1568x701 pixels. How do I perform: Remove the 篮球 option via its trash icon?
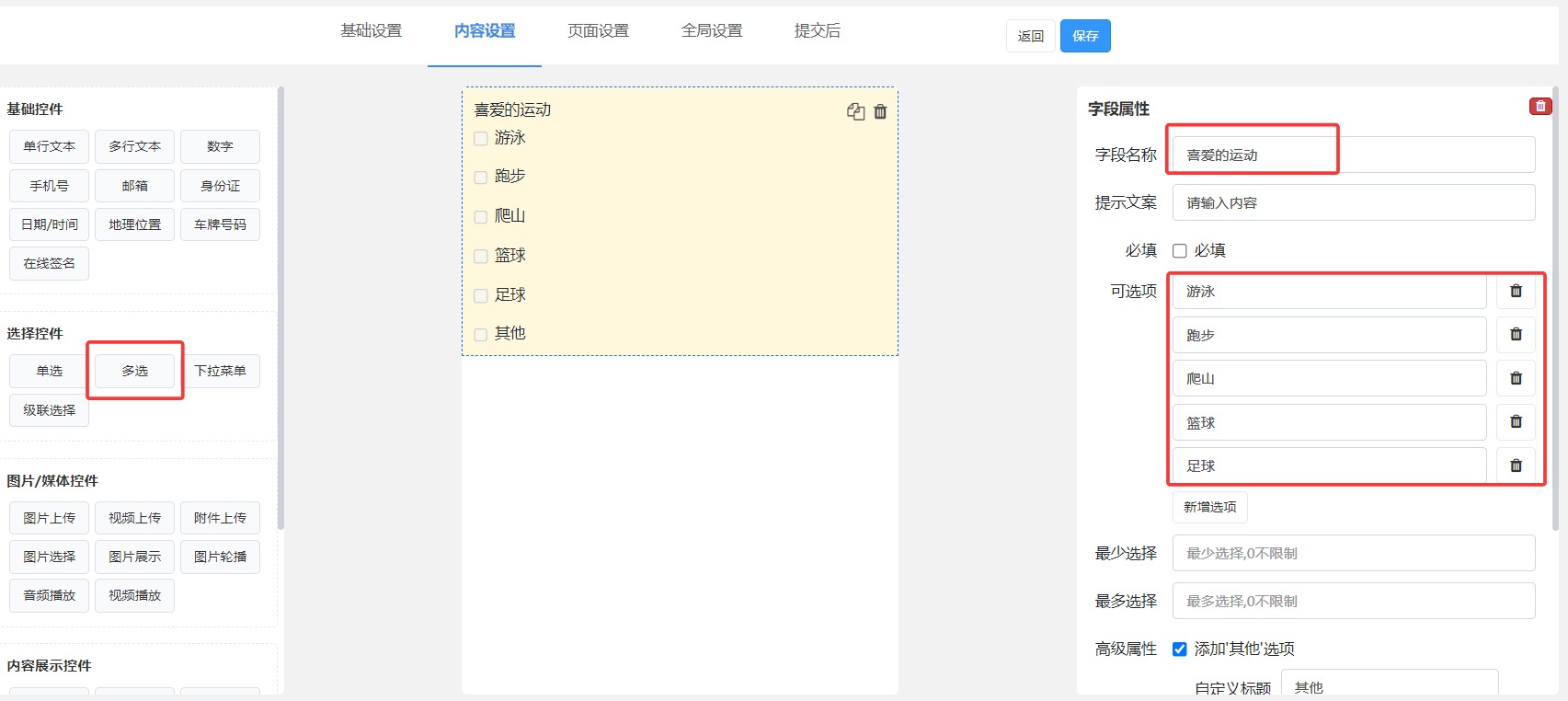[x=1516, y=422]
